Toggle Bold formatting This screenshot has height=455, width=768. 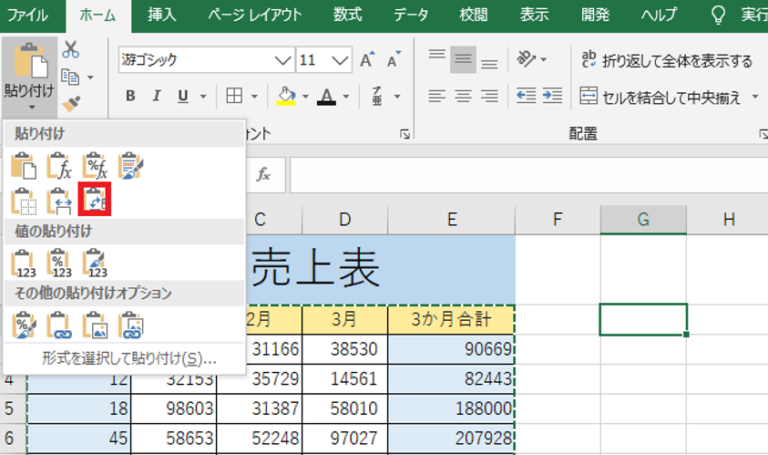coord(130,96)
